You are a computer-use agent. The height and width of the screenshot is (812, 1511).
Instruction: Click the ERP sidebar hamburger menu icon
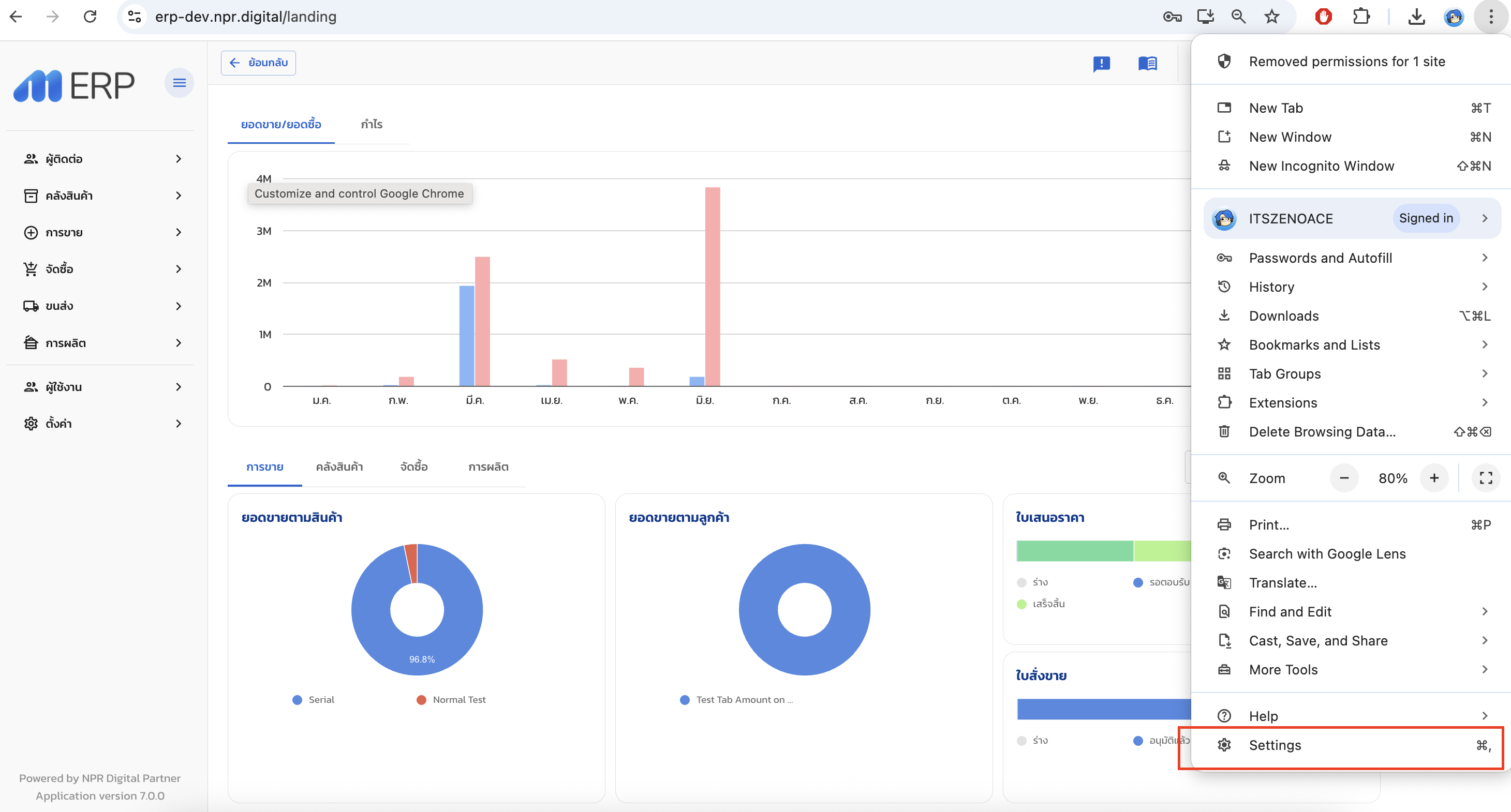(x=179, y=83)
